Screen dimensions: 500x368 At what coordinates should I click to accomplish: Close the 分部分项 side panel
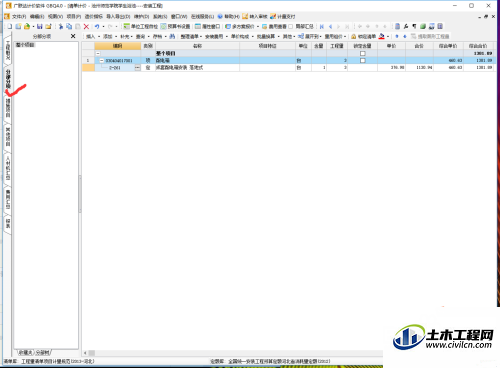(73, 36)
